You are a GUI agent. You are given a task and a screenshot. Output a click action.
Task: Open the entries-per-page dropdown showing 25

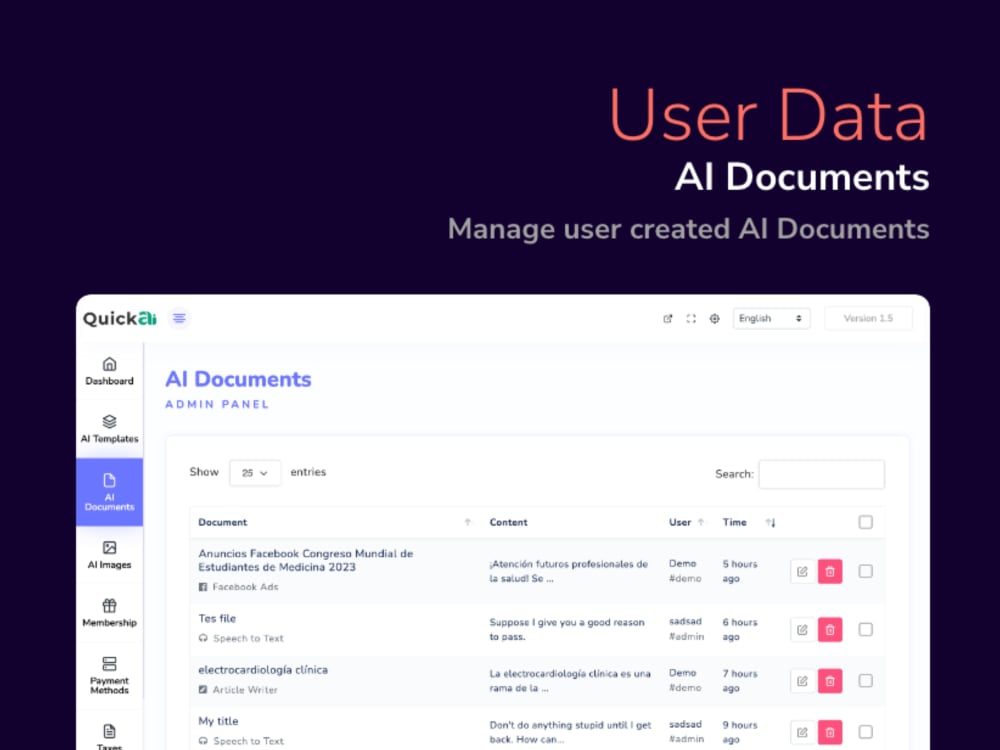tap(255, 473)
